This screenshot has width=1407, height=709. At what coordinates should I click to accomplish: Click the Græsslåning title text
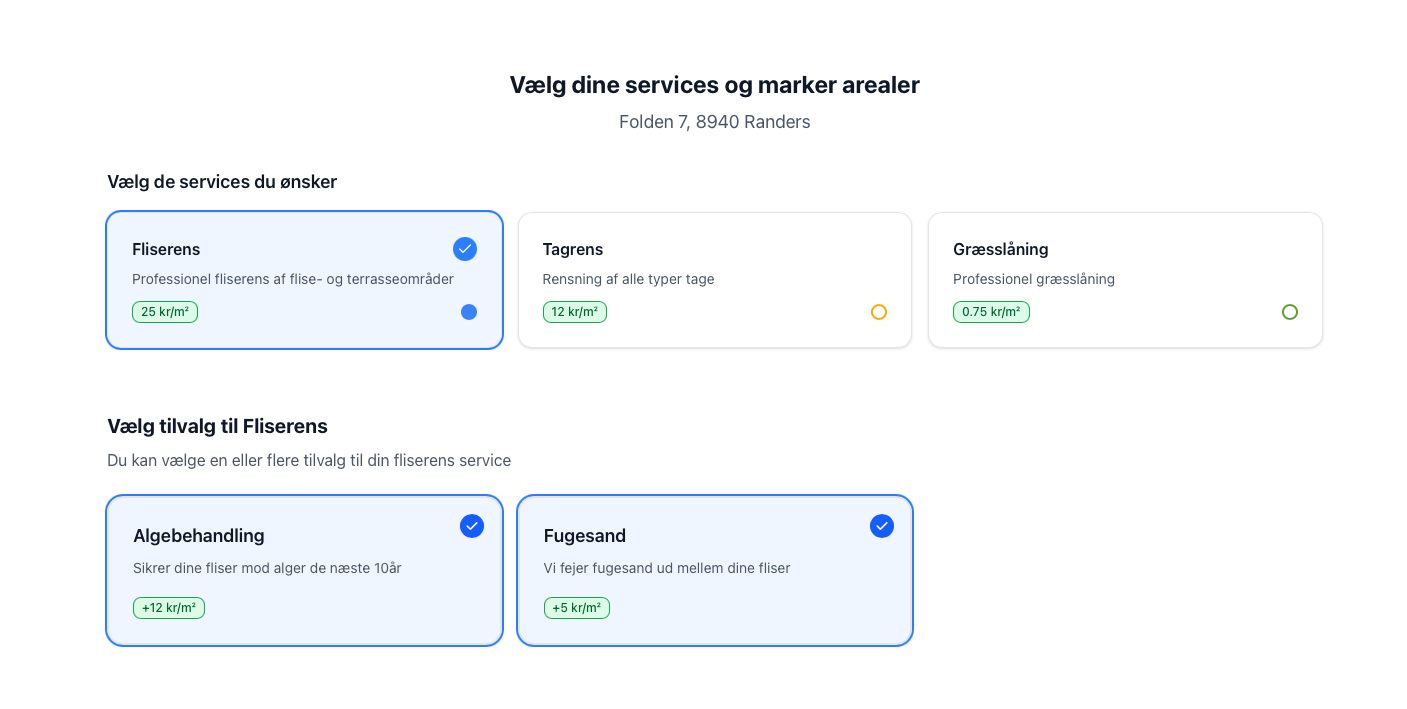1000,249
